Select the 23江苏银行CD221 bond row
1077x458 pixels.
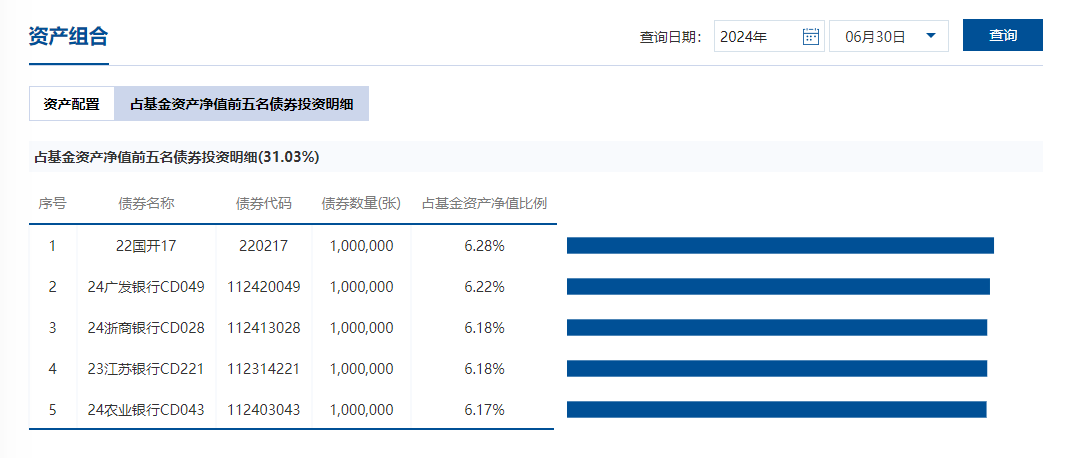(x=146, y=369)
